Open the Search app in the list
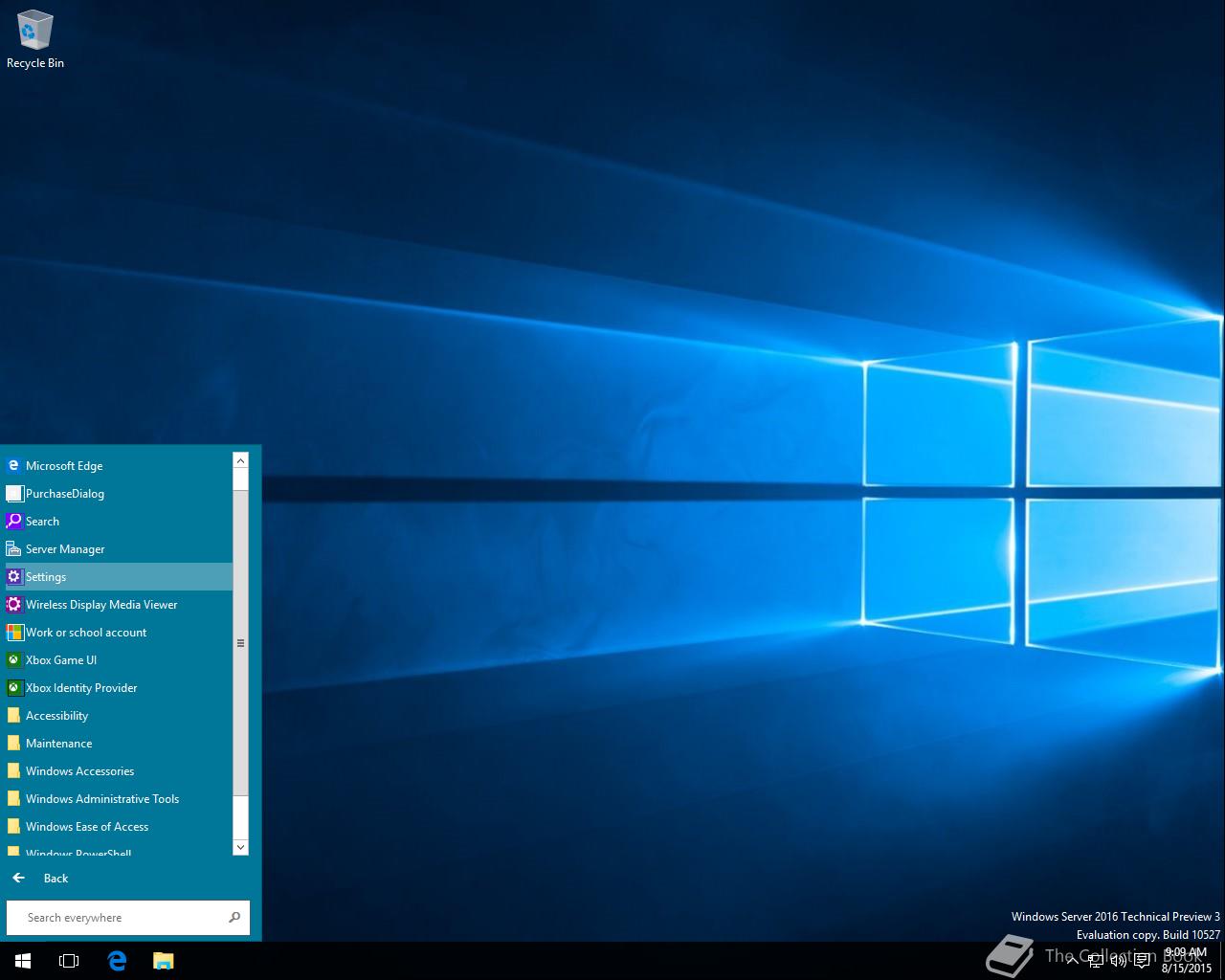Viewport: 1225px width, 980px height. 119,521
